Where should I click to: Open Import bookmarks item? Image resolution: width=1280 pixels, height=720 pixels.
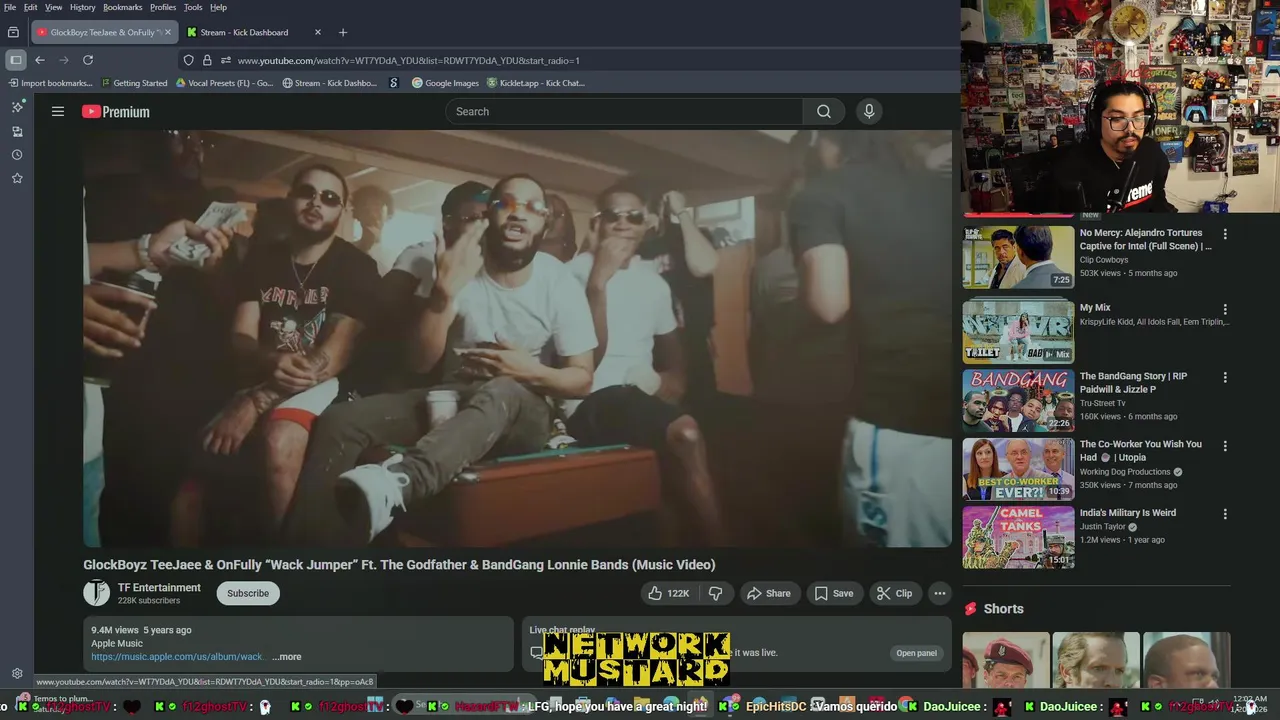[49, 83]
